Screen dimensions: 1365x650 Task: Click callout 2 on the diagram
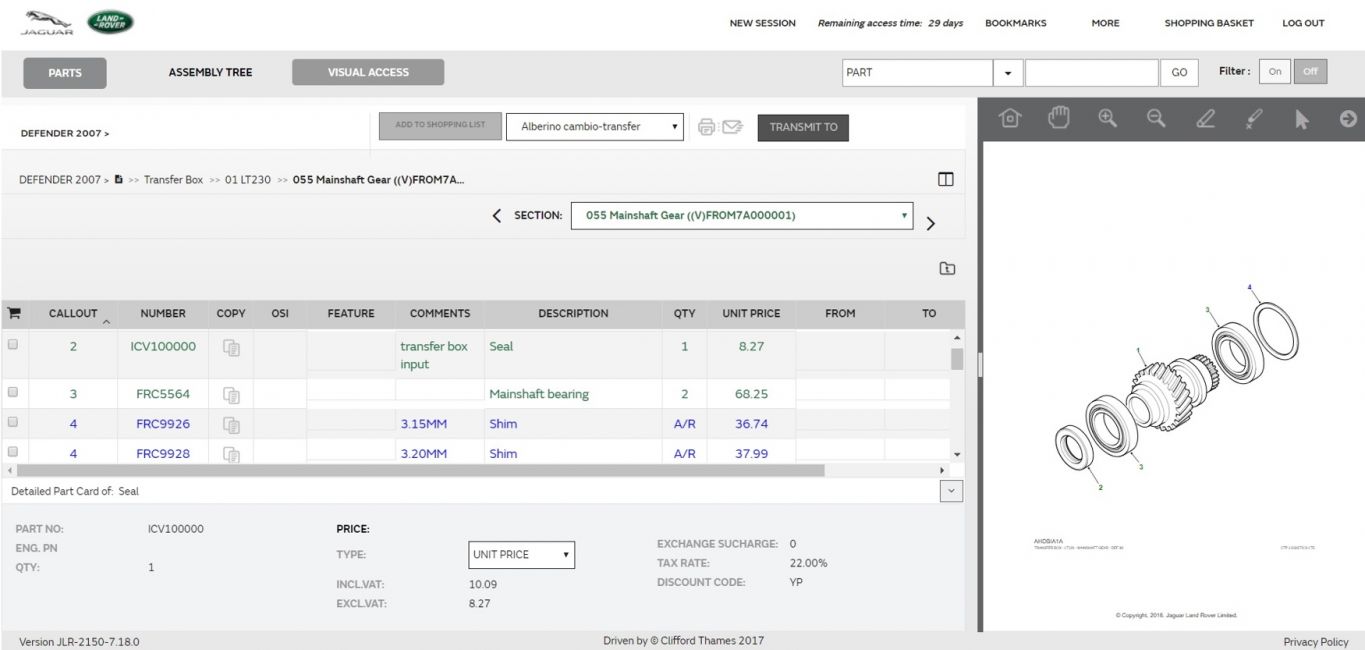click(1101, 487)
